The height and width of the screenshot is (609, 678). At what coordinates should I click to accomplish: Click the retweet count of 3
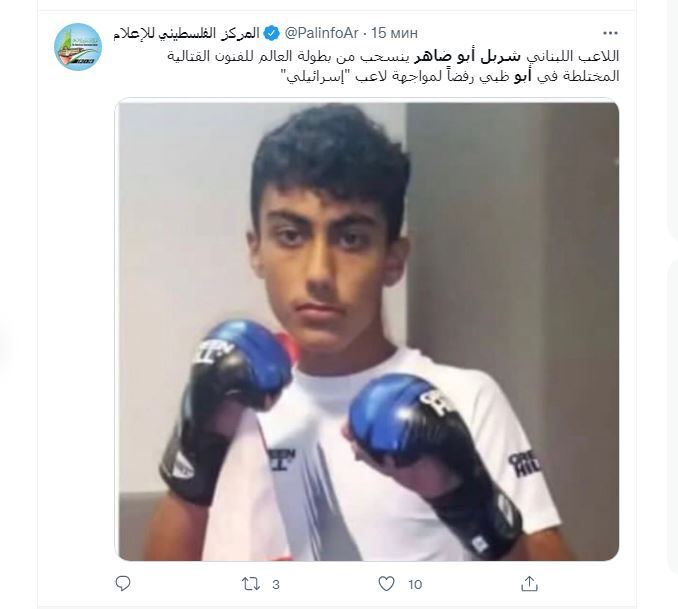[x=276, y=585]
